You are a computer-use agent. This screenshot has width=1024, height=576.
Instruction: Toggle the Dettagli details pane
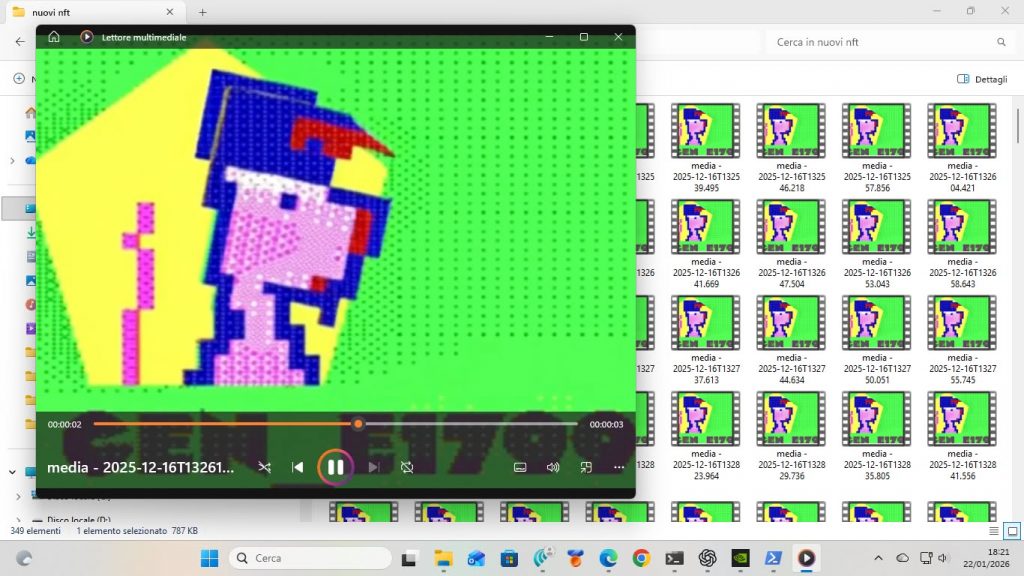point(981,78)
